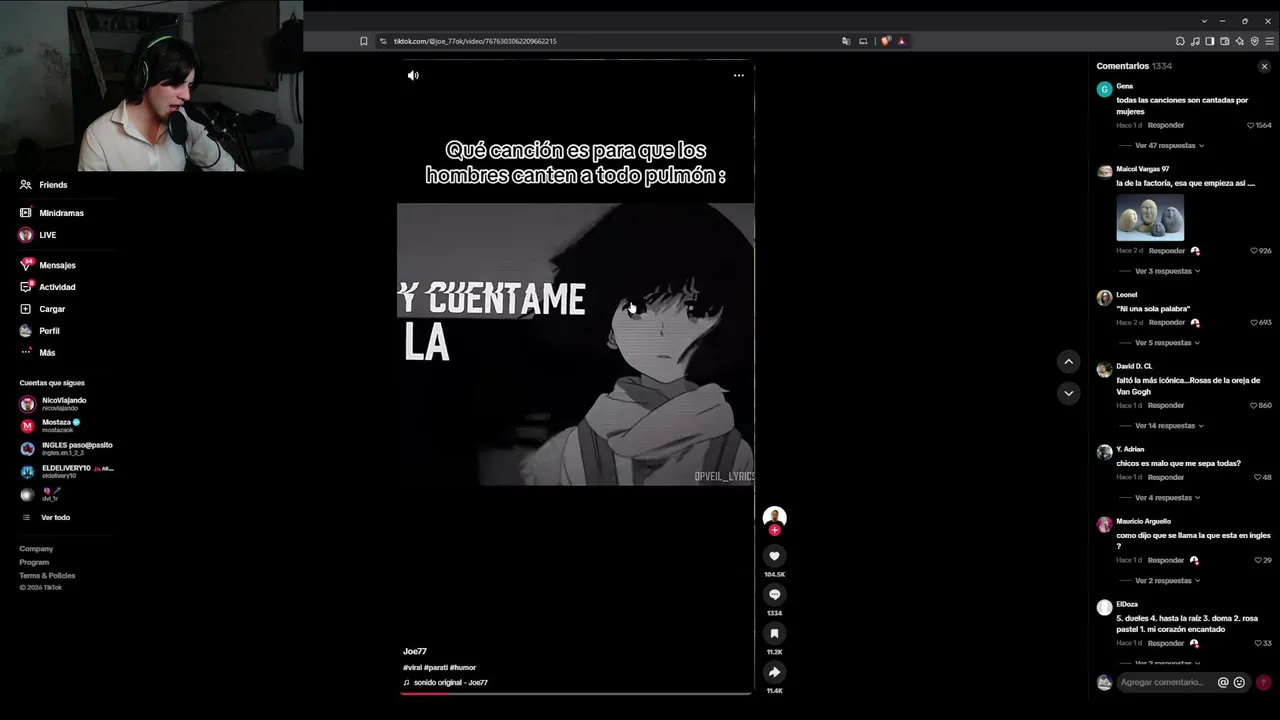Open Actividad in the sidebar

point(57,287)
